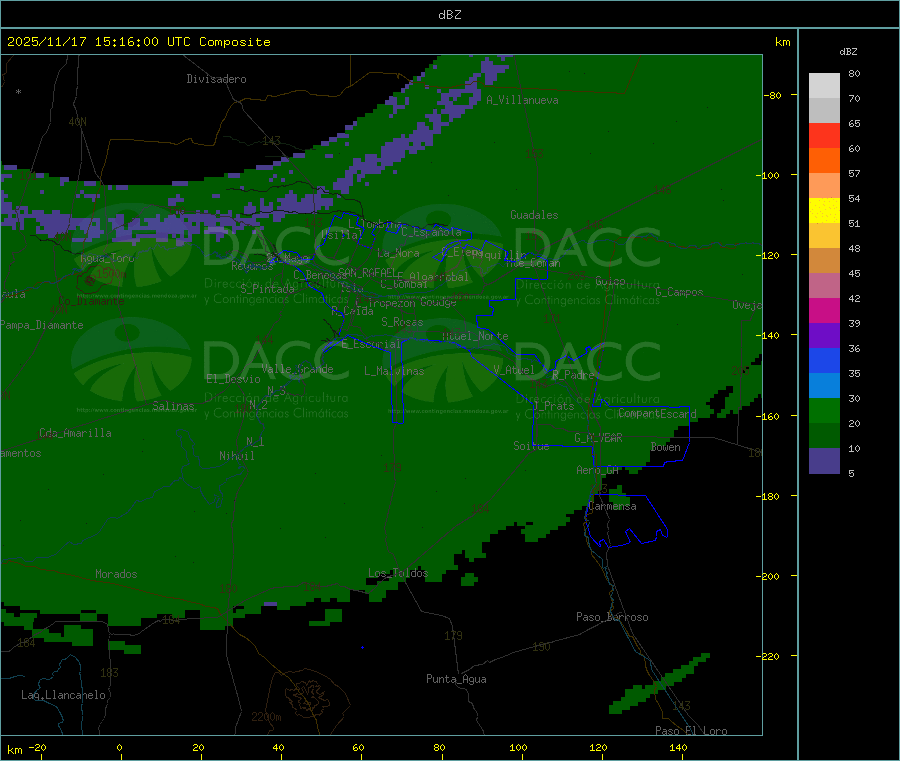Click the La_Nora map label

point(398,253)
